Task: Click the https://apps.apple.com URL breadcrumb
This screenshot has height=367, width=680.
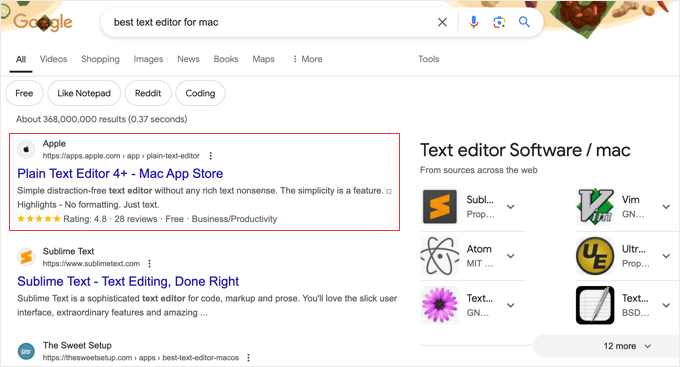Action: (x=121, y=156)
